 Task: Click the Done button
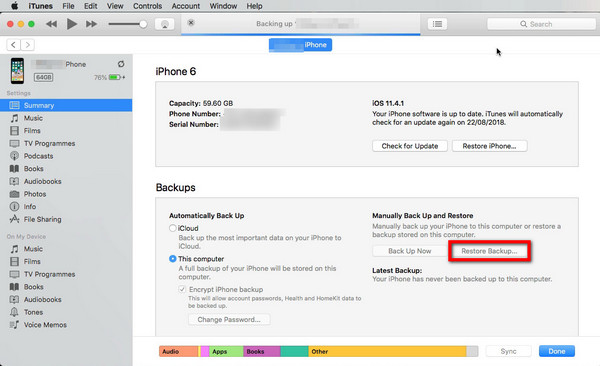pyautogui.click(x=557, y=351)
